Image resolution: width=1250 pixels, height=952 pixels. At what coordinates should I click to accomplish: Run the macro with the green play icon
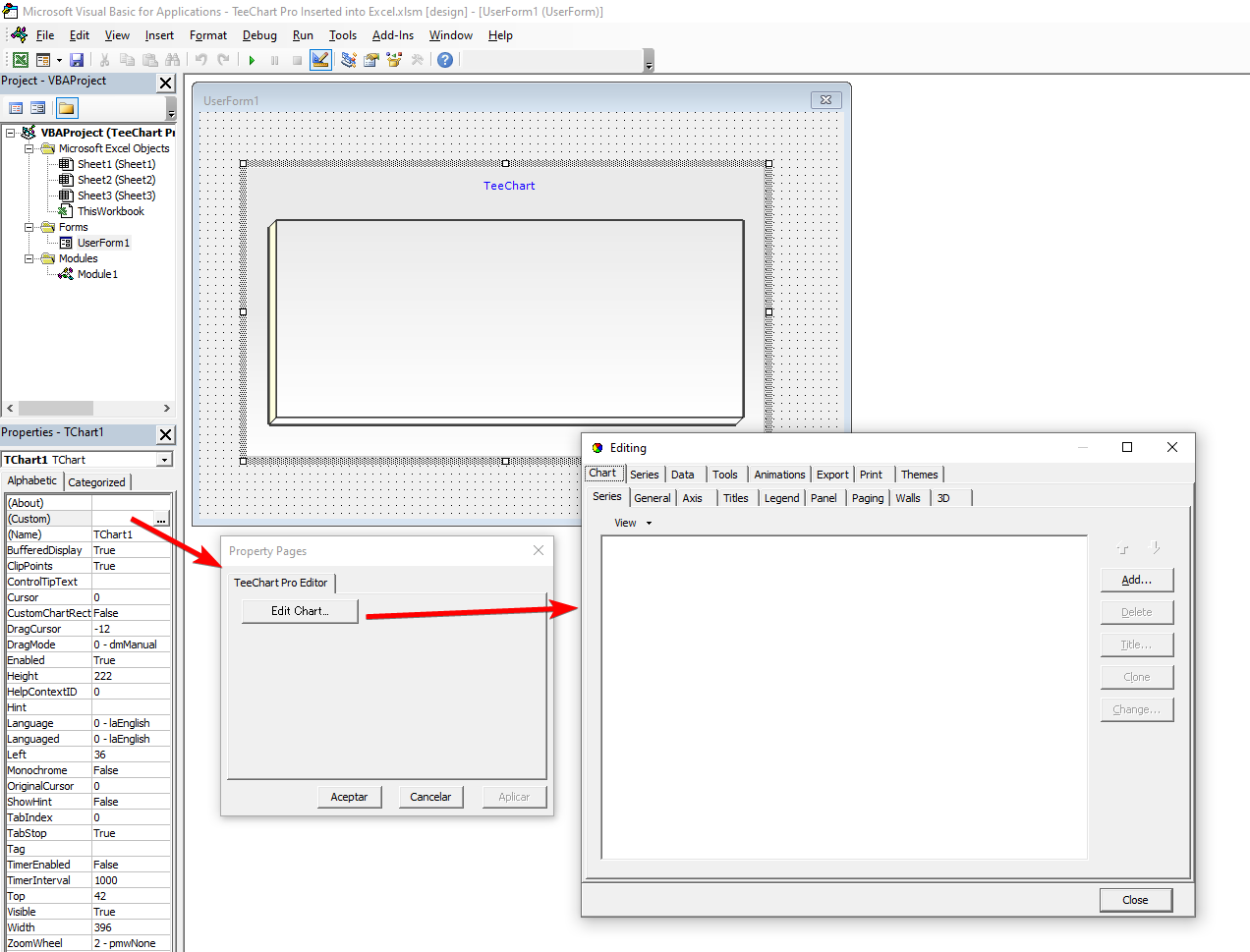(x=252, y=60)
